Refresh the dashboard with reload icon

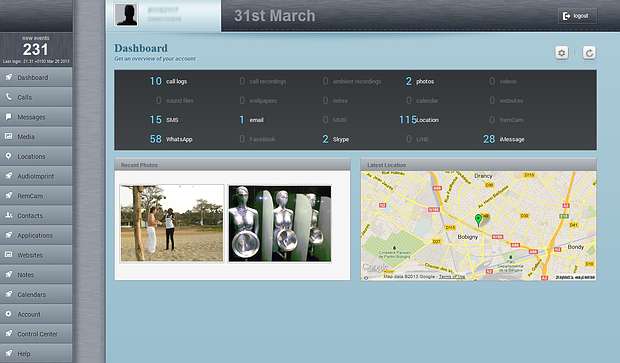589,53
